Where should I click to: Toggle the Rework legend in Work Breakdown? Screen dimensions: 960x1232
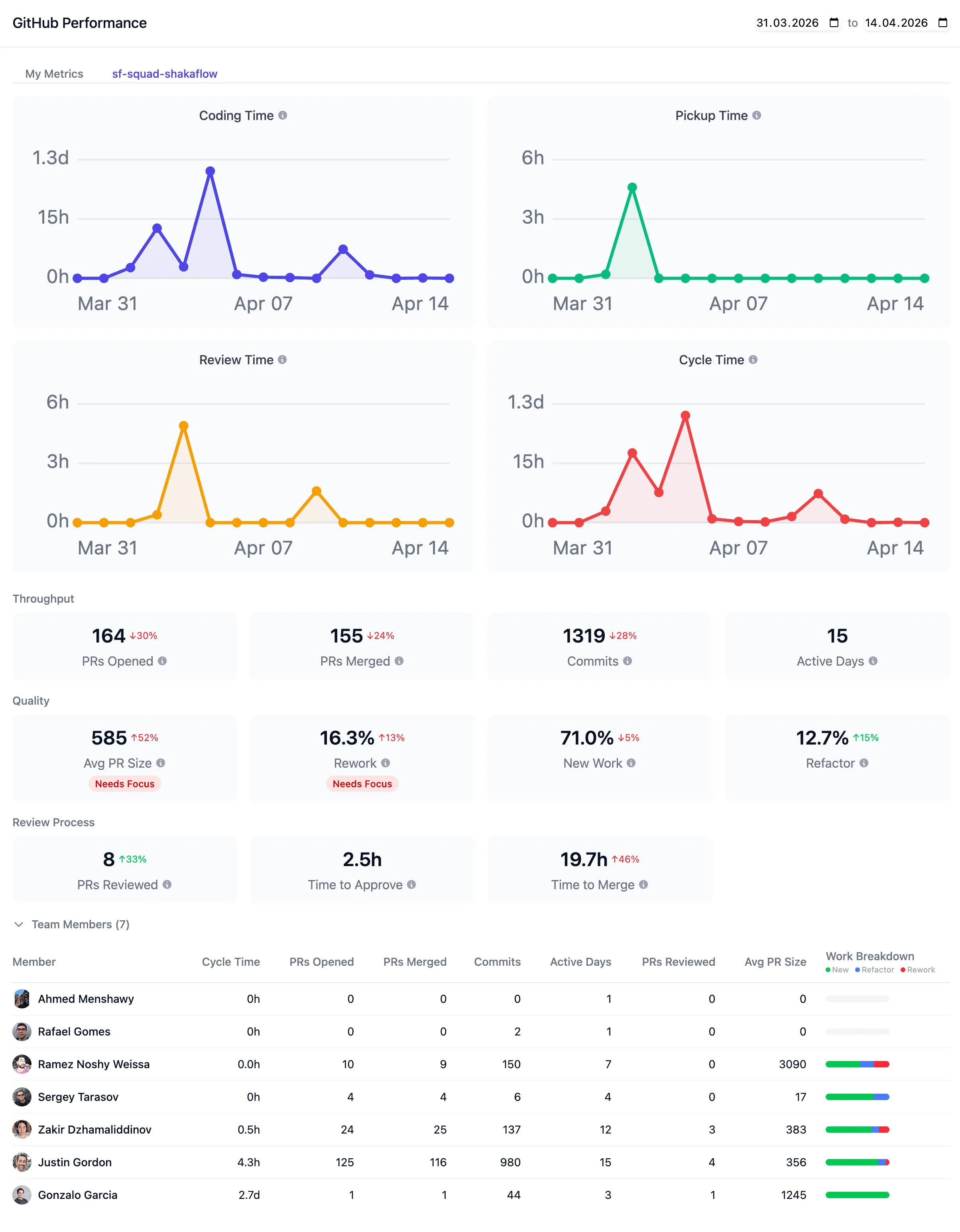click(918, 970)
